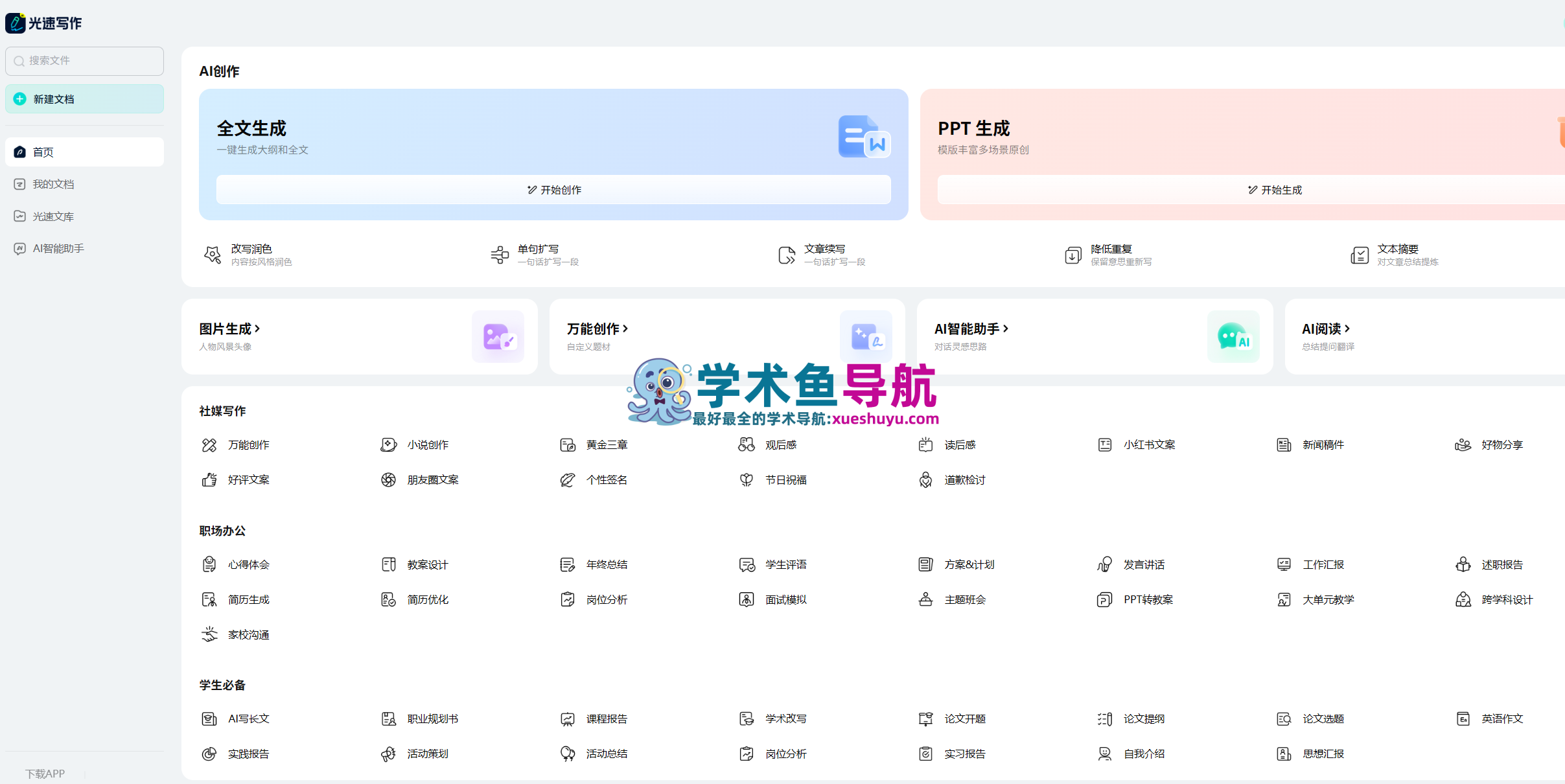This screenshot has width=1565, height=784.
Task: Click the 新建文档 button
Action: (x=84, y=99)
